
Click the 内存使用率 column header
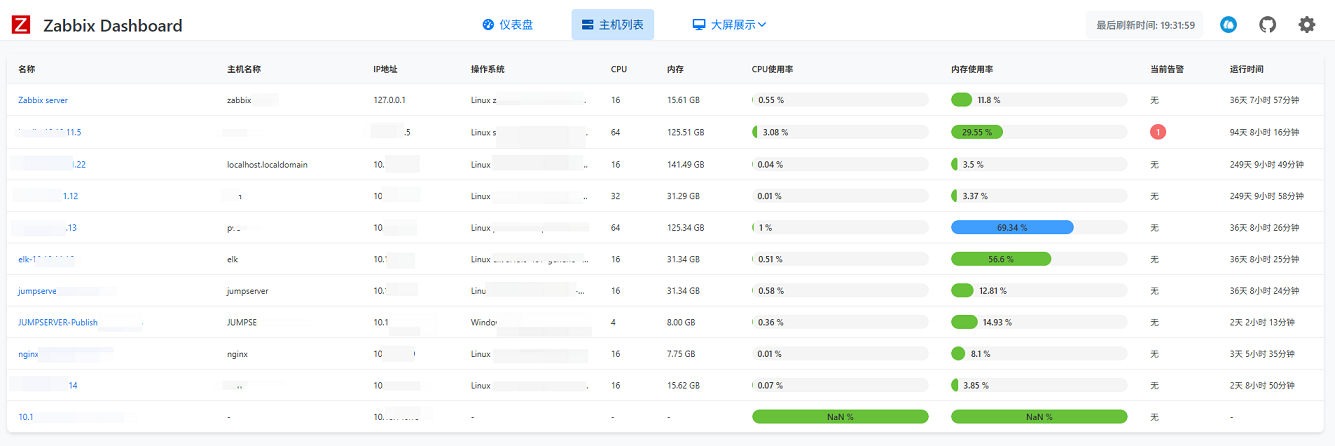click(971, 70)
